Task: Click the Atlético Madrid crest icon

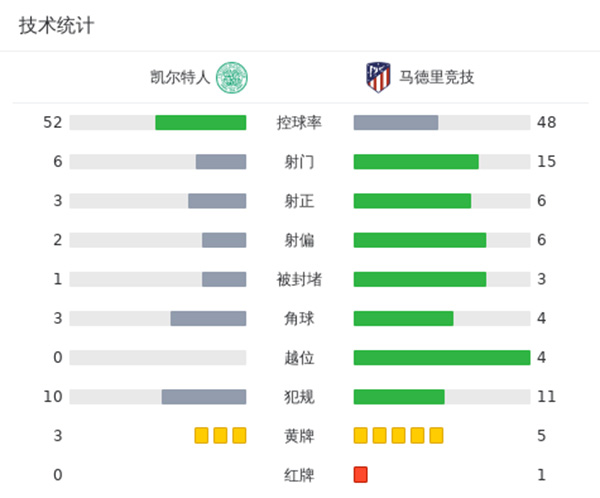Action: (377, 77)
